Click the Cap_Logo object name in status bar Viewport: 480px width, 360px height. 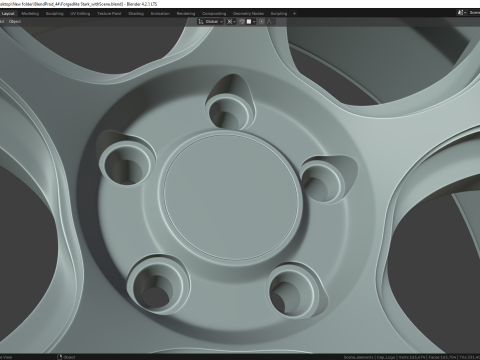click(386, 357)
